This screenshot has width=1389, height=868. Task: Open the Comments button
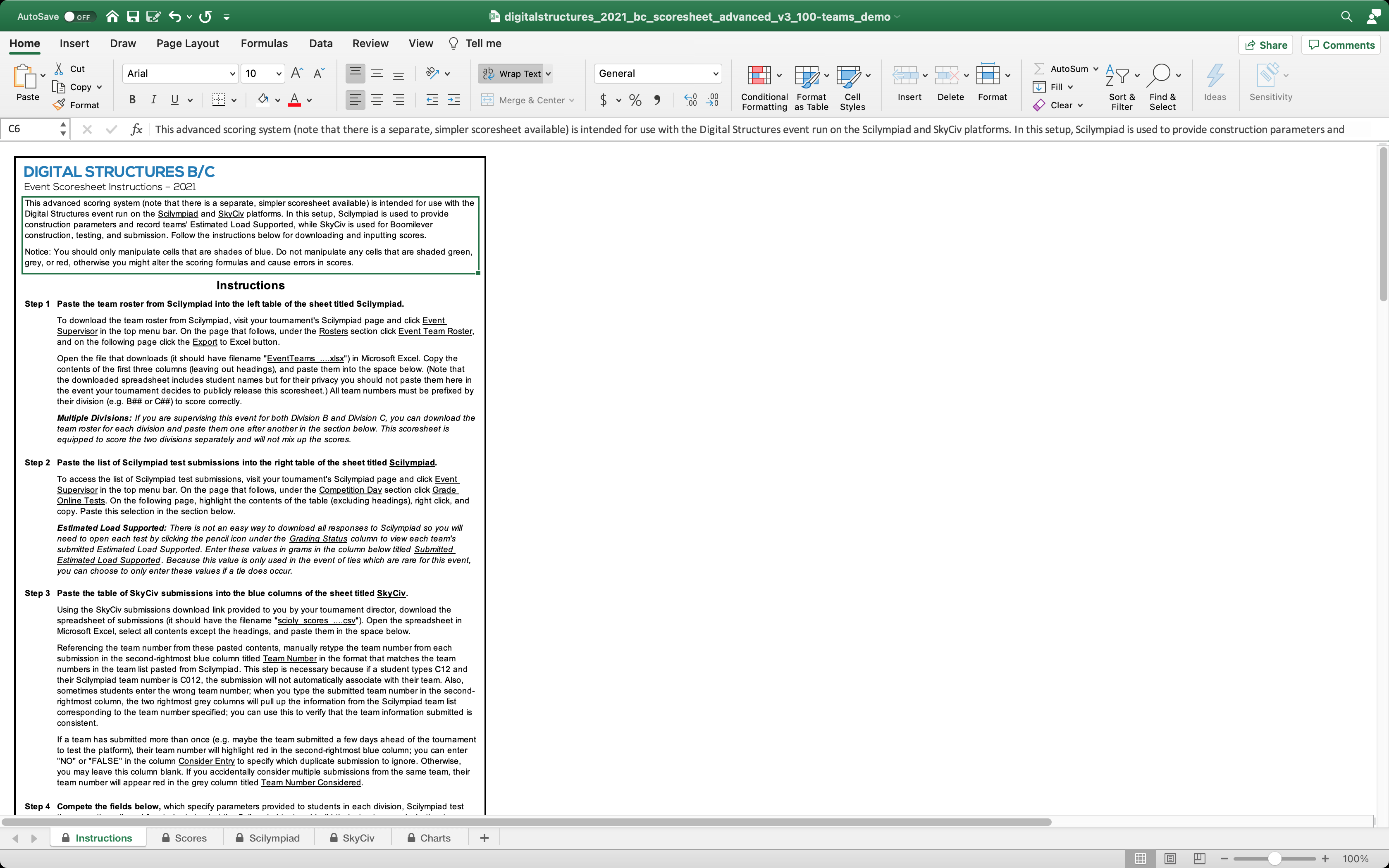1341,45
